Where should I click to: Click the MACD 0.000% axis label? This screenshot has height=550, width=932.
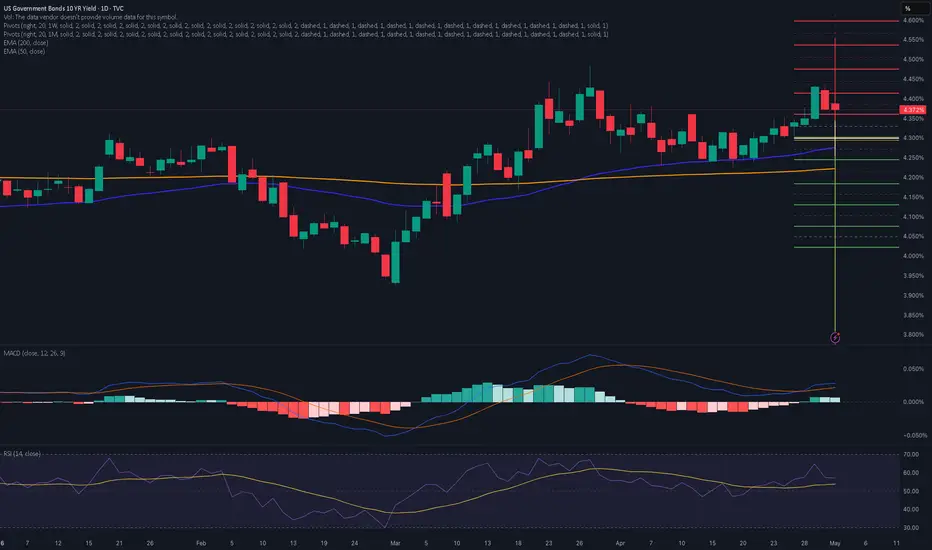coord(913,402)
